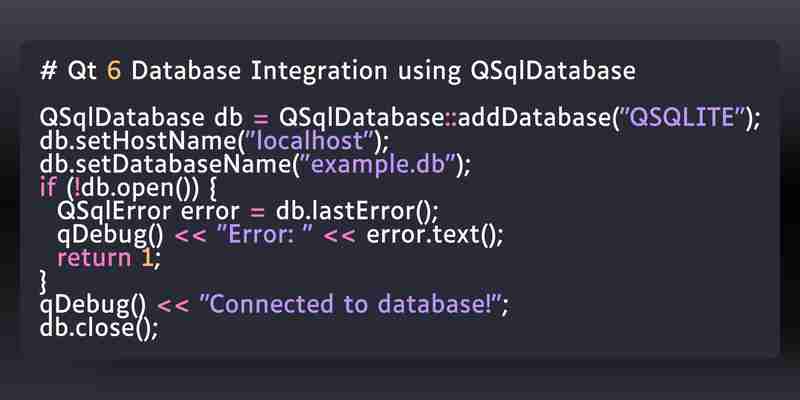
Task: Click the pink 'return' keyword
Action: (94, 258)
